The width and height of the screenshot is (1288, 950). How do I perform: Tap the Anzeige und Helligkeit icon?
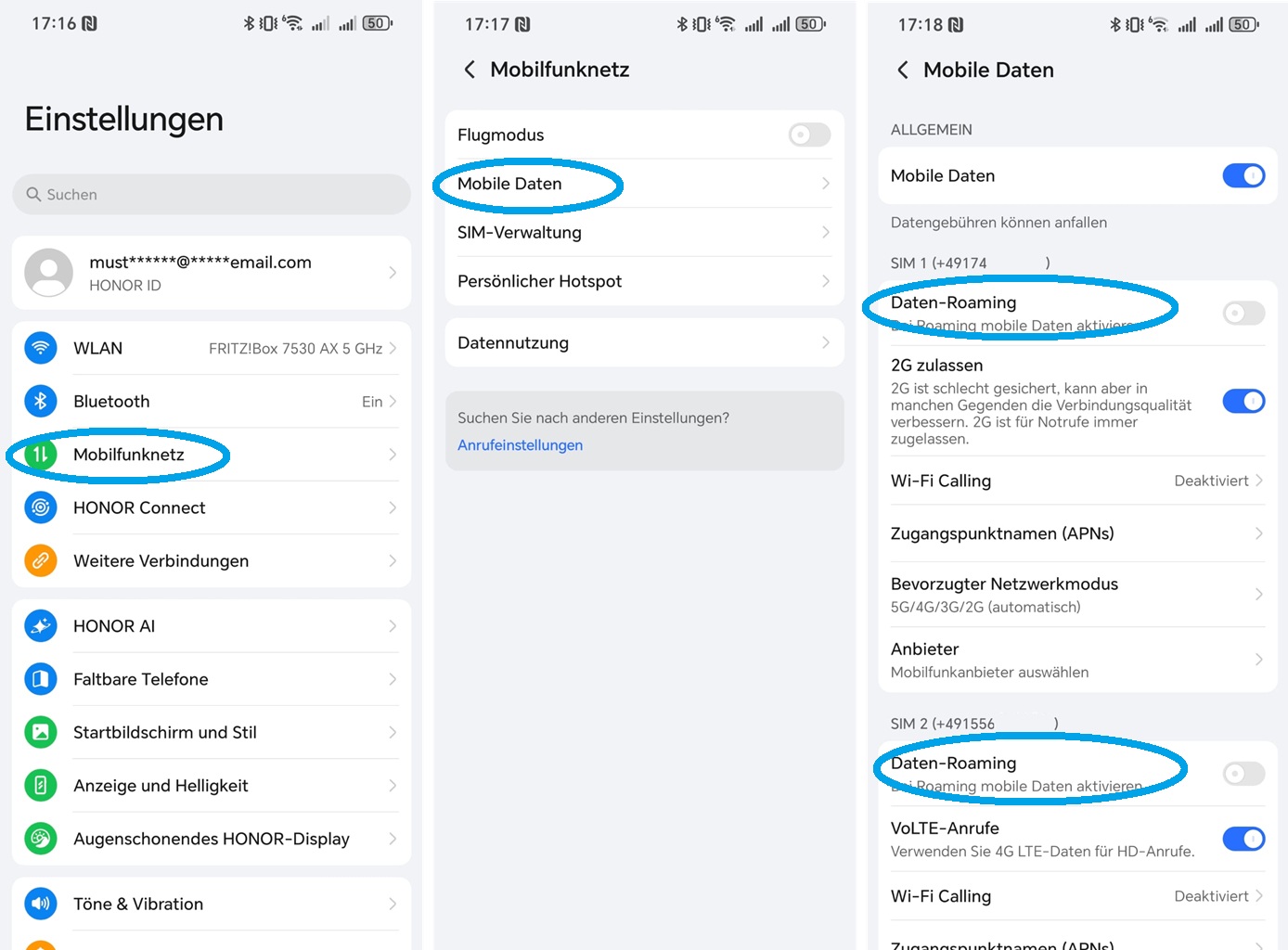40,786
